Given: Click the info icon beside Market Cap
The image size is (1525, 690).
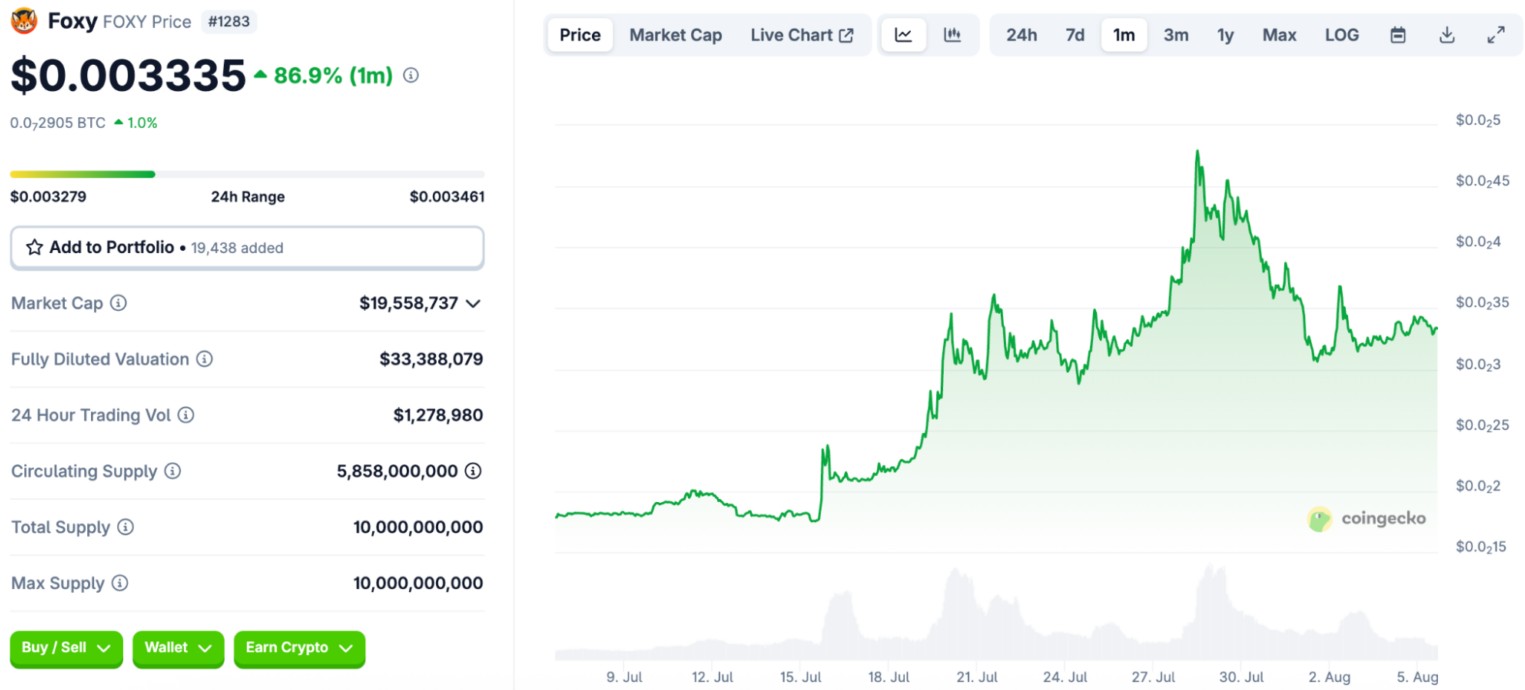Looking at the screenshot, I should point(118,303).
